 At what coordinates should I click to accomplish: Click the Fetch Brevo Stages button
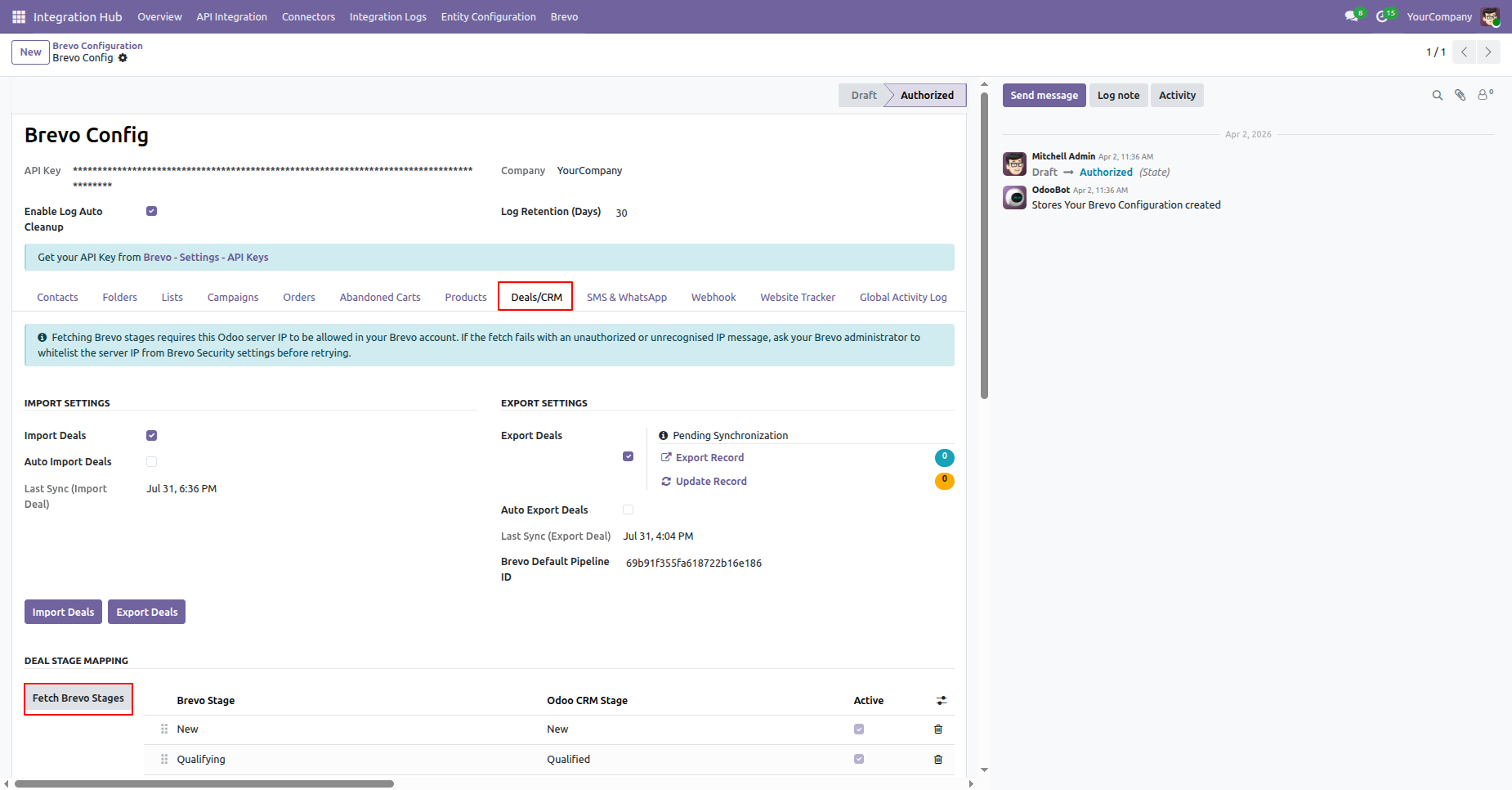point(78,698)
